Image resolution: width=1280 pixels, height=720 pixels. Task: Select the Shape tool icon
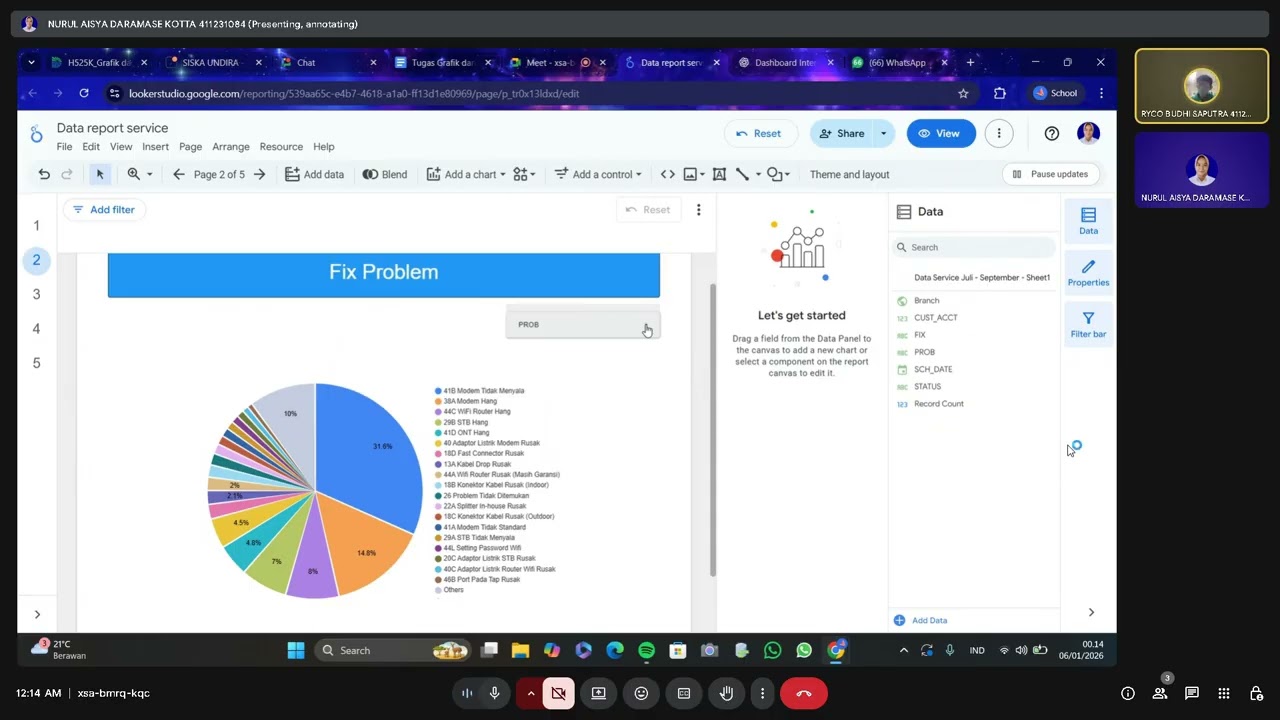(x=774, y=174)
